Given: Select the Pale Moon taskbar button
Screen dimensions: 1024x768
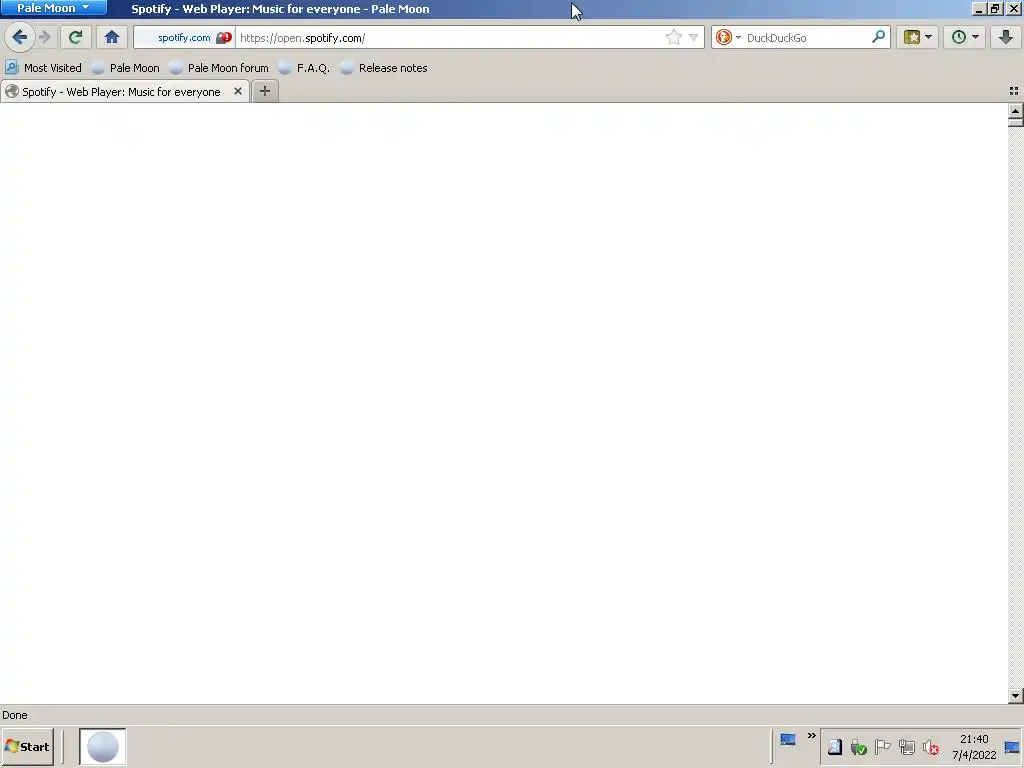Looking at the screenshot, I should tap(103, 746).
